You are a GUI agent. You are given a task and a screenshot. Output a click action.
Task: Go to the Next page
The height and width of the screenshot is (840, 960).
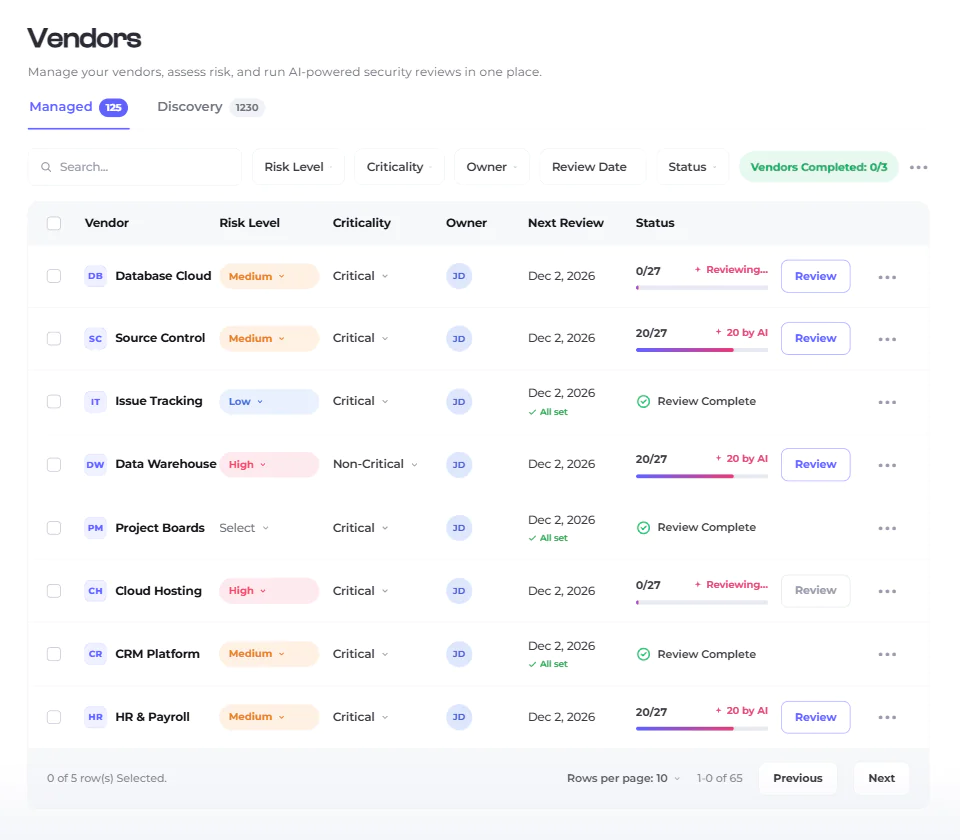882,778
